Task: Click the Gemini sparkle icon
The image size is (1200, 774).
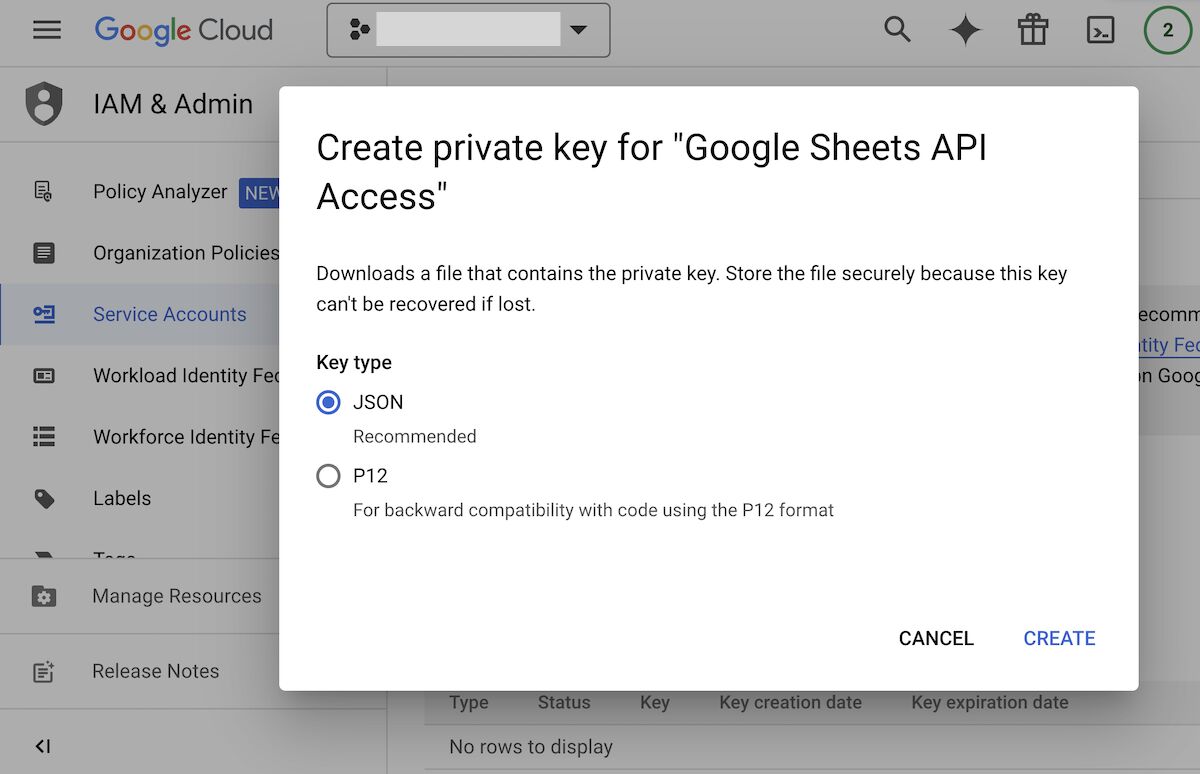Action: point(964,30)
